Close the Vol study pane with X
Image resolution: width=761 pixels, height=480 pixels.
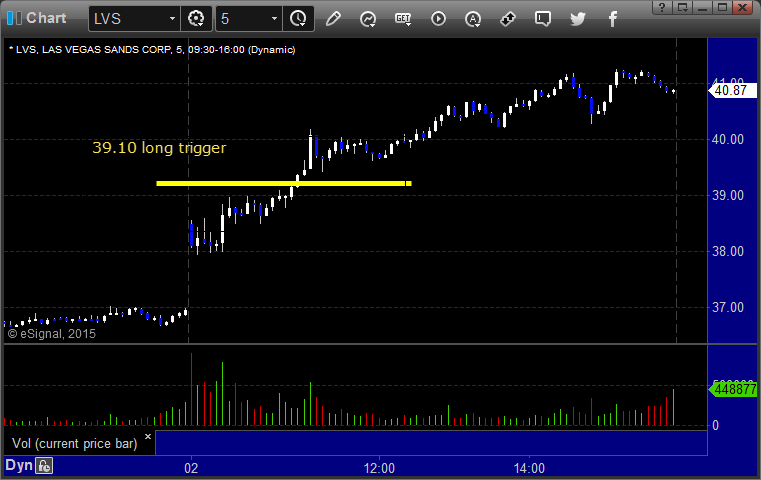[x=148, y=436]
